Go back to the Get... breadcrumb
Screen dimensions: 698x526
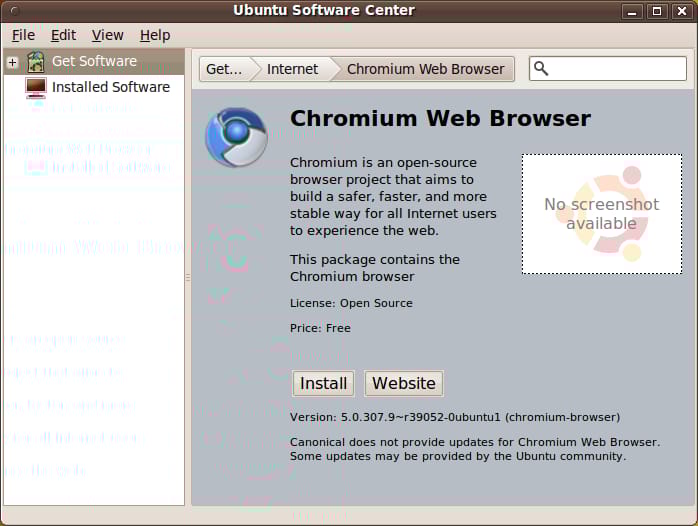pos(224,69)
